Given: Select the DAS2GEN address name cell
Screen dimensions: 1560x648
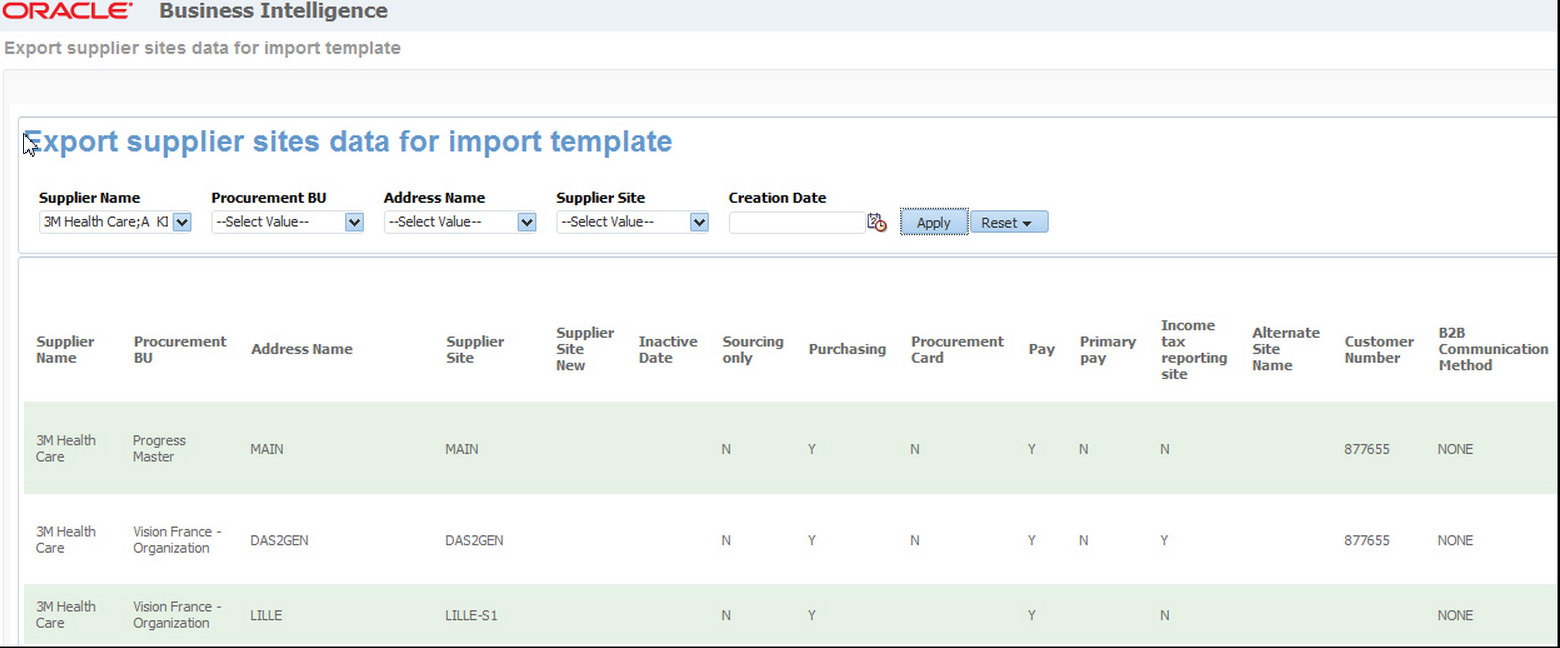Looking at the screenshot, I should (279, 541).
